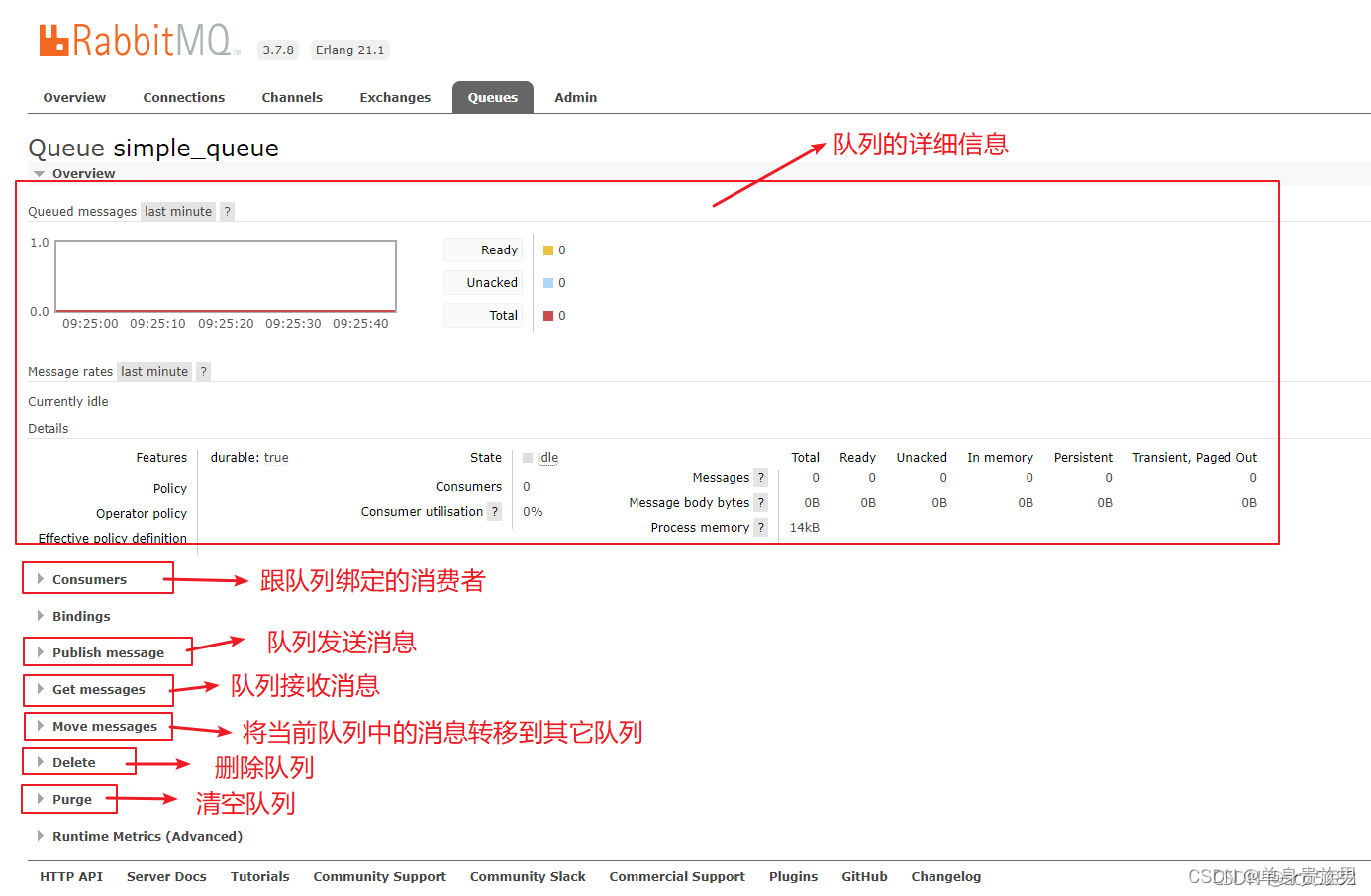
Task: Go to the Channels tab
Action: point(292,97)
